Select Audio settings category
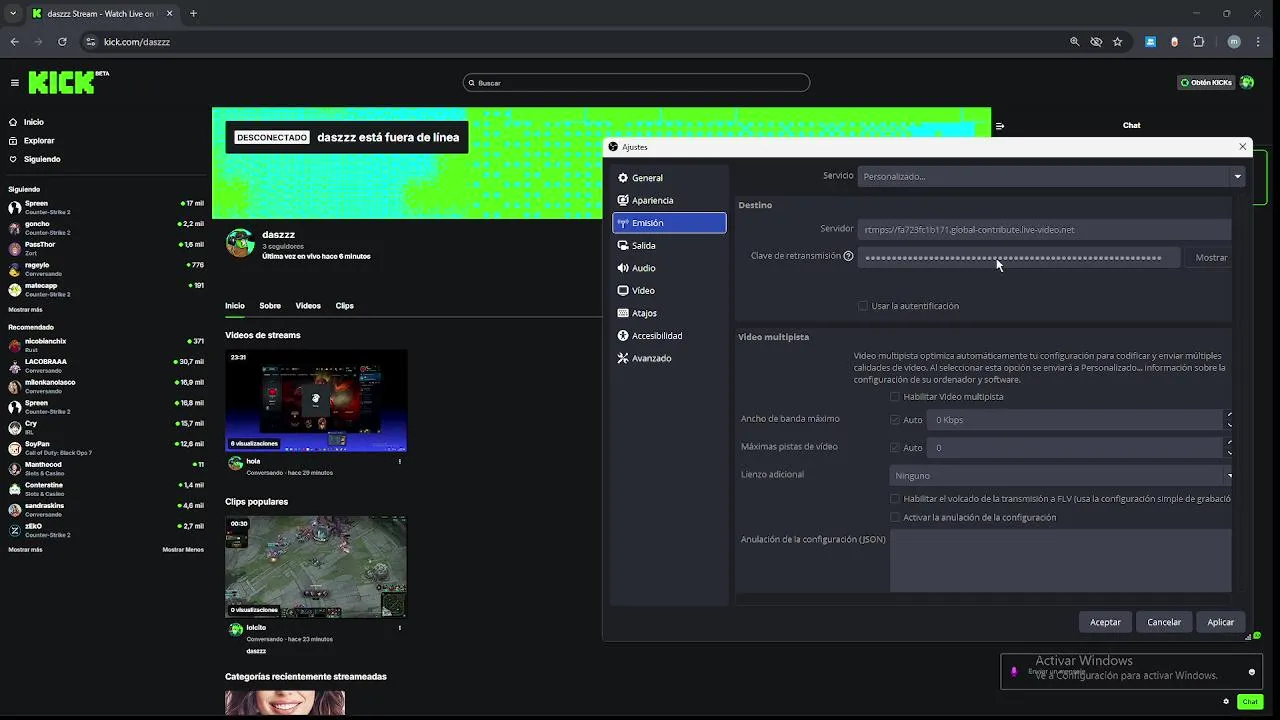 pyautogui.click(x=669, y=268)
